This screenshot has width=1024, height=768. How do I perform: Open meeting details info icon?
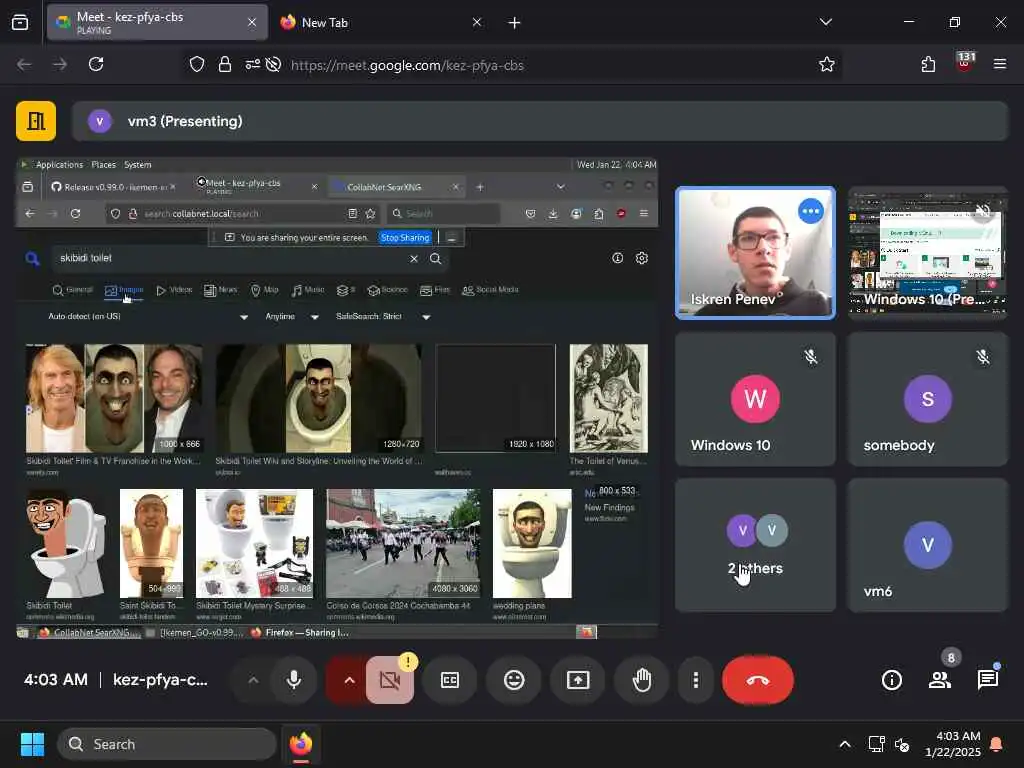pos(891,680)
